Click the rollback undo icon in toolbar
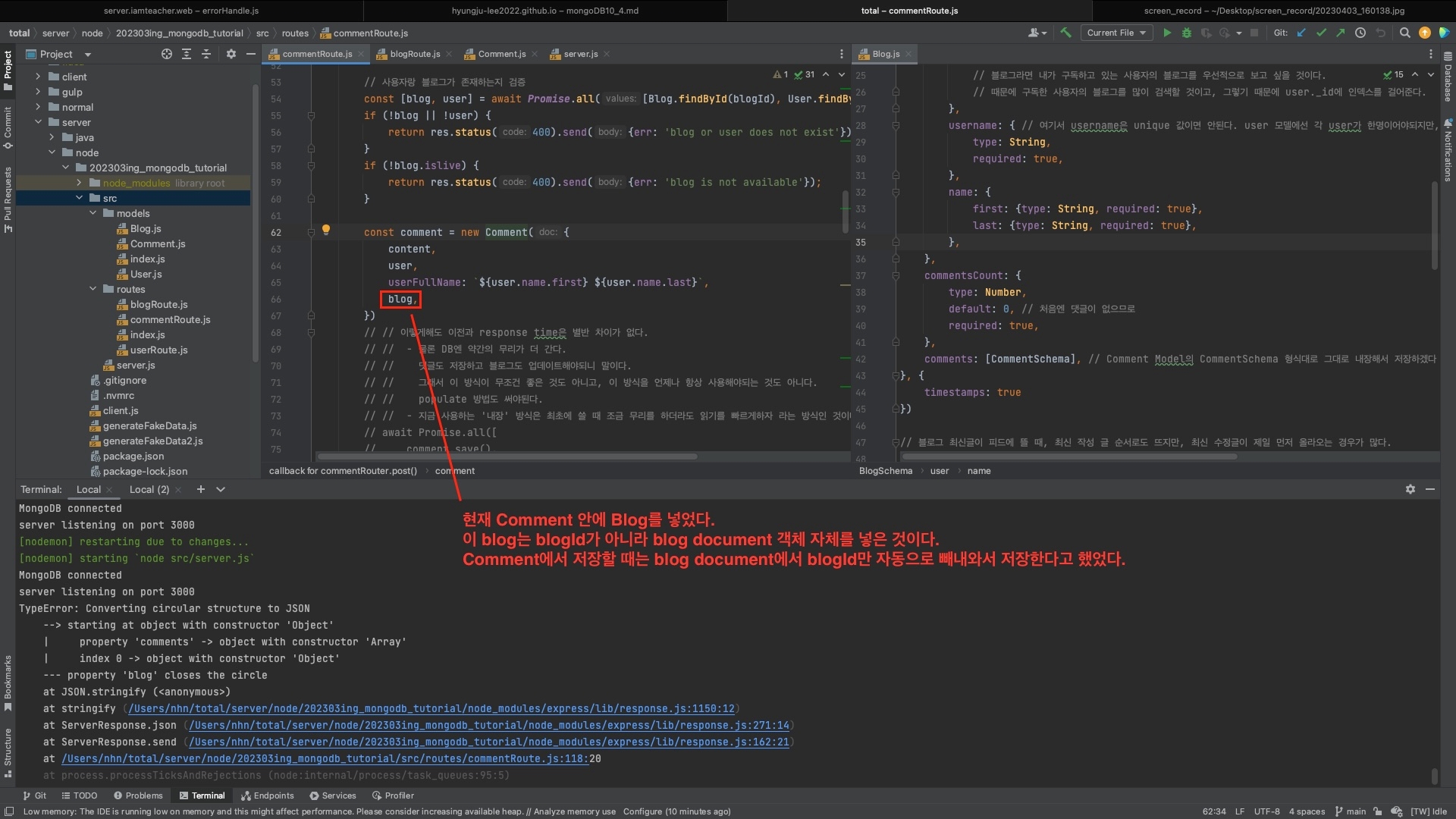1456x819 pixels. tap(1380, 33)
